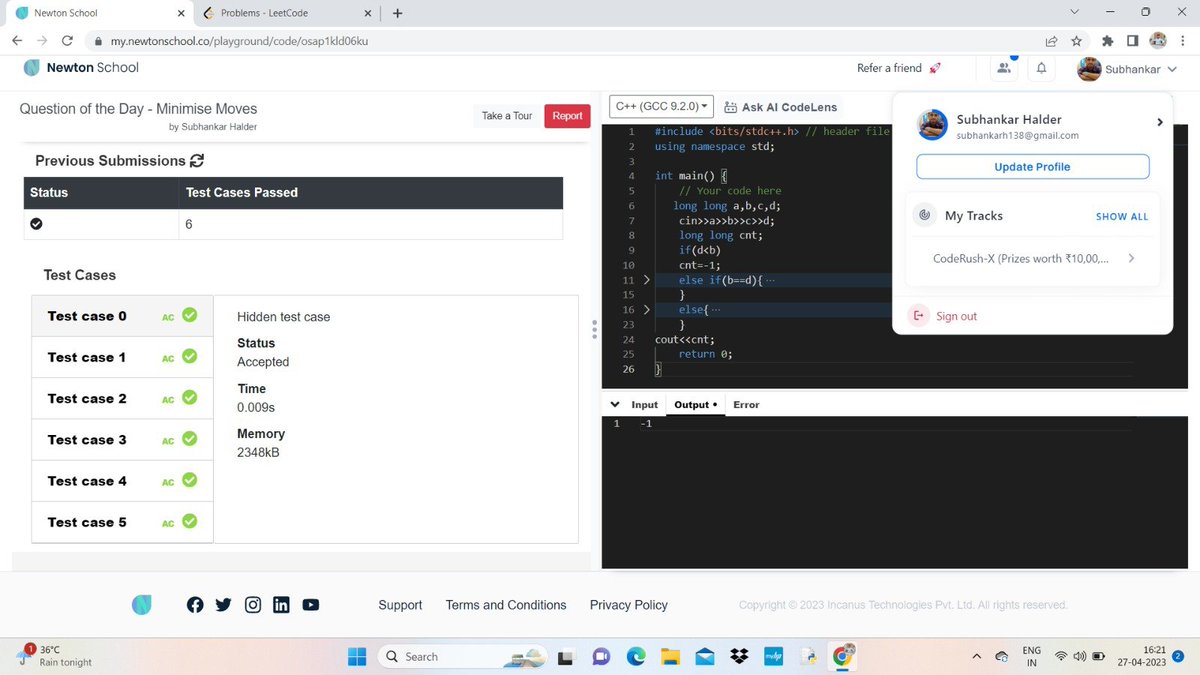Select Test case 5

click(122, 522)
